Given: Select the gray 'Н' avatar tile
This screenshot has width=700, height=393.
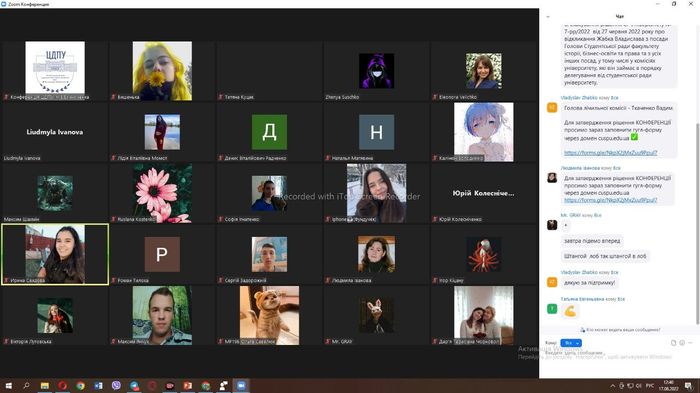Looking at the screenshot, I should (x=376, y=132).
